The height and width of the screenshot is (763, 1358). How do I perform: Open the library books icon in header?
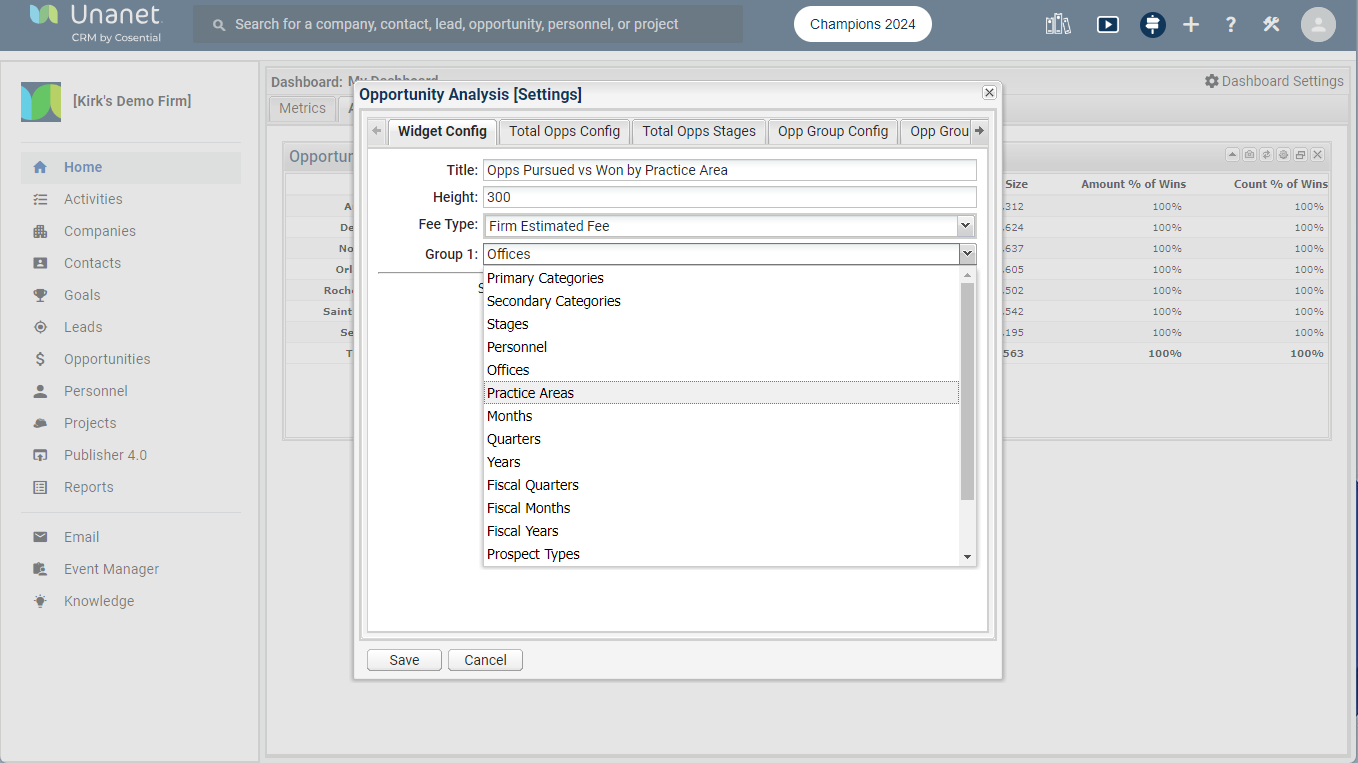pos(1058,25)
